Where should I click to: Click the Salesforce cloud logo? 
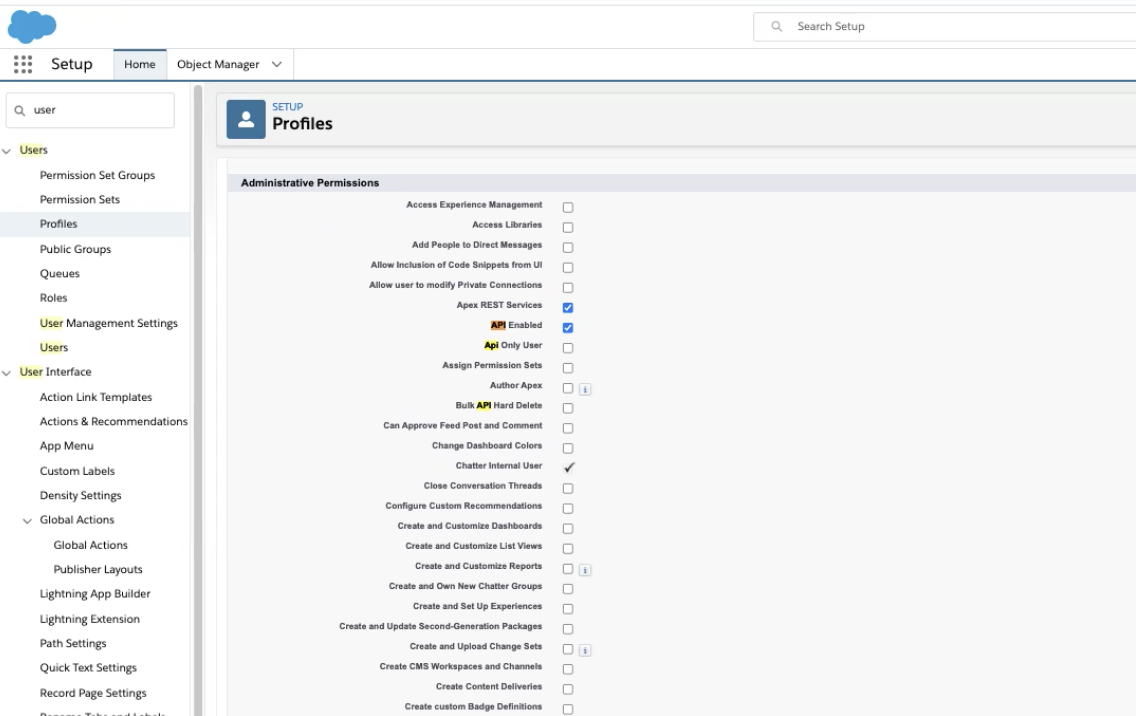pos(32,27)
